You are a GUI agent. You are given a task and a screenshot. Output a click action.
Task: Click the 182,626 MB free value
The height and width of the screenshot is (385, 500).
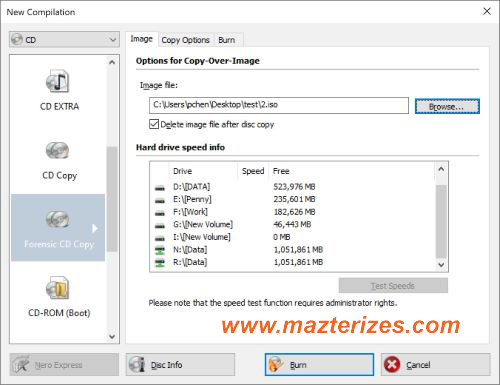click(x=294, y=212)
